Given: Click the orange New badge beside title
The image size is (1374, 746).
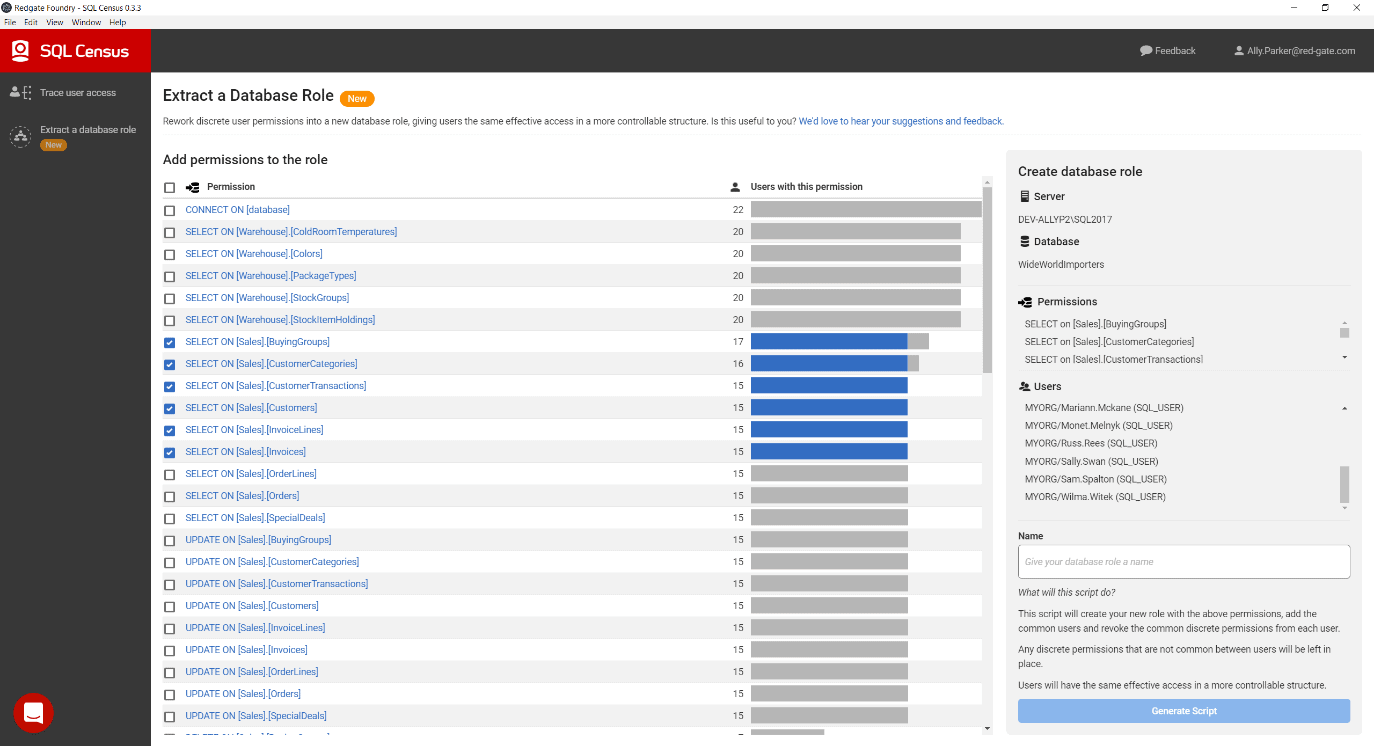Looking at the screenshot, I should (357, 98).
